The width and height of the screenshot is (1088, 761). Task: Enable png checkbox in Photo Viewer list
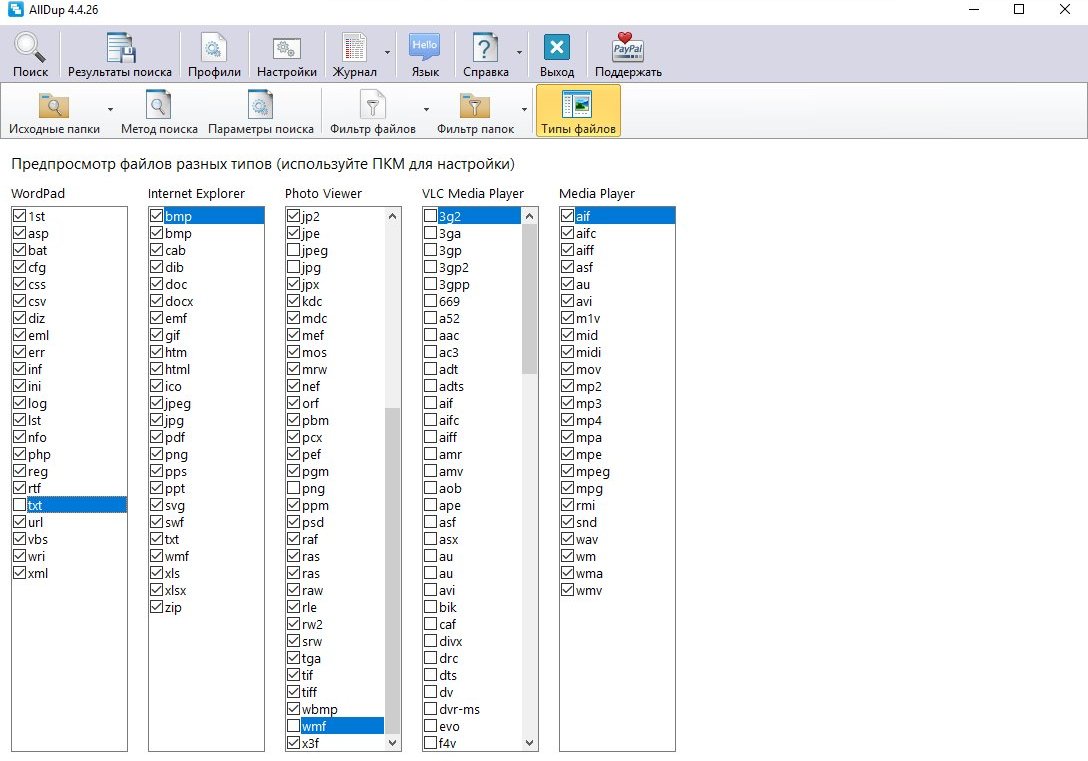pyautogui.click(x=294, y=488)
